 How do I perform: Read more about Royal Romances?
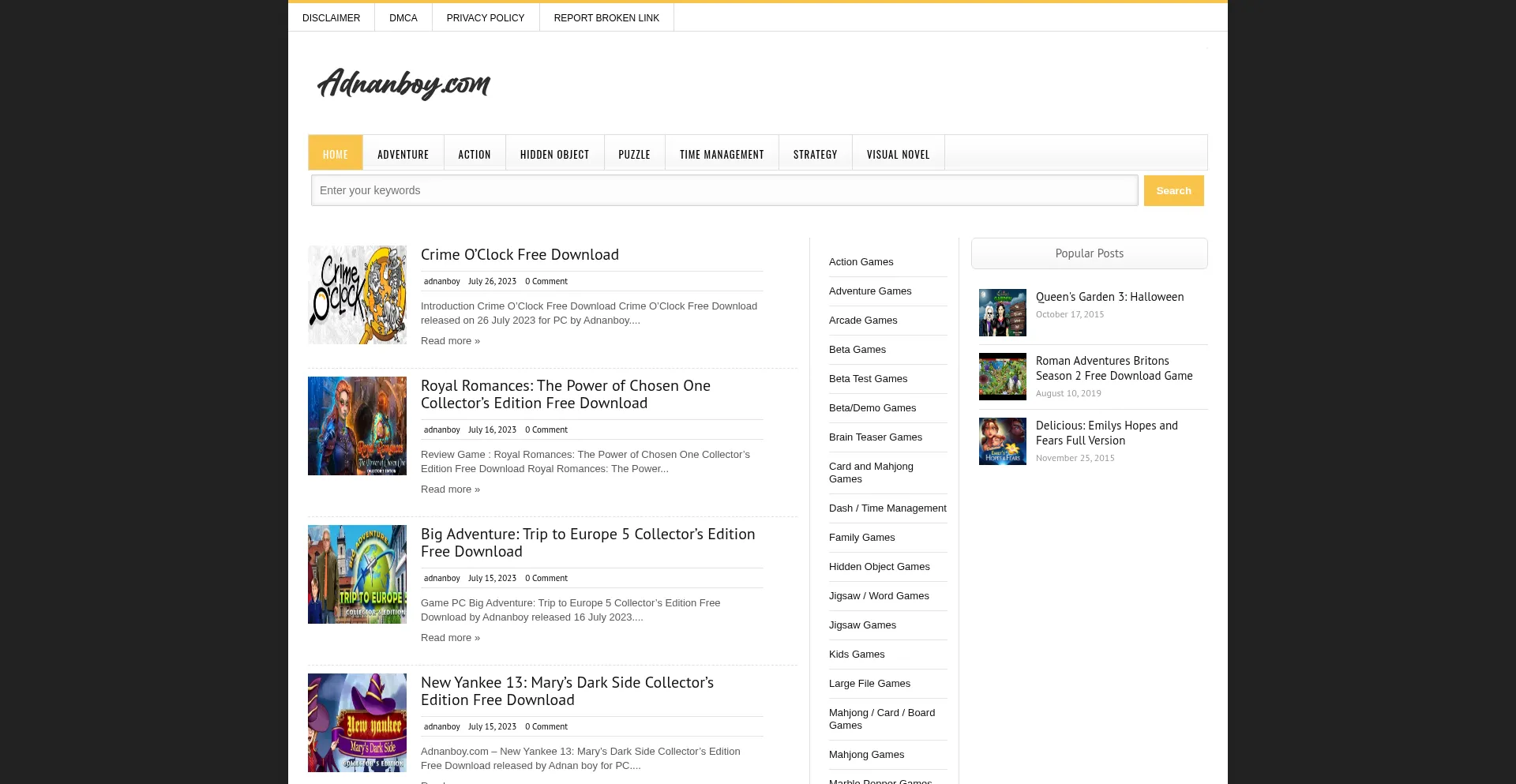pyautogui.click(x=450, y=489)
